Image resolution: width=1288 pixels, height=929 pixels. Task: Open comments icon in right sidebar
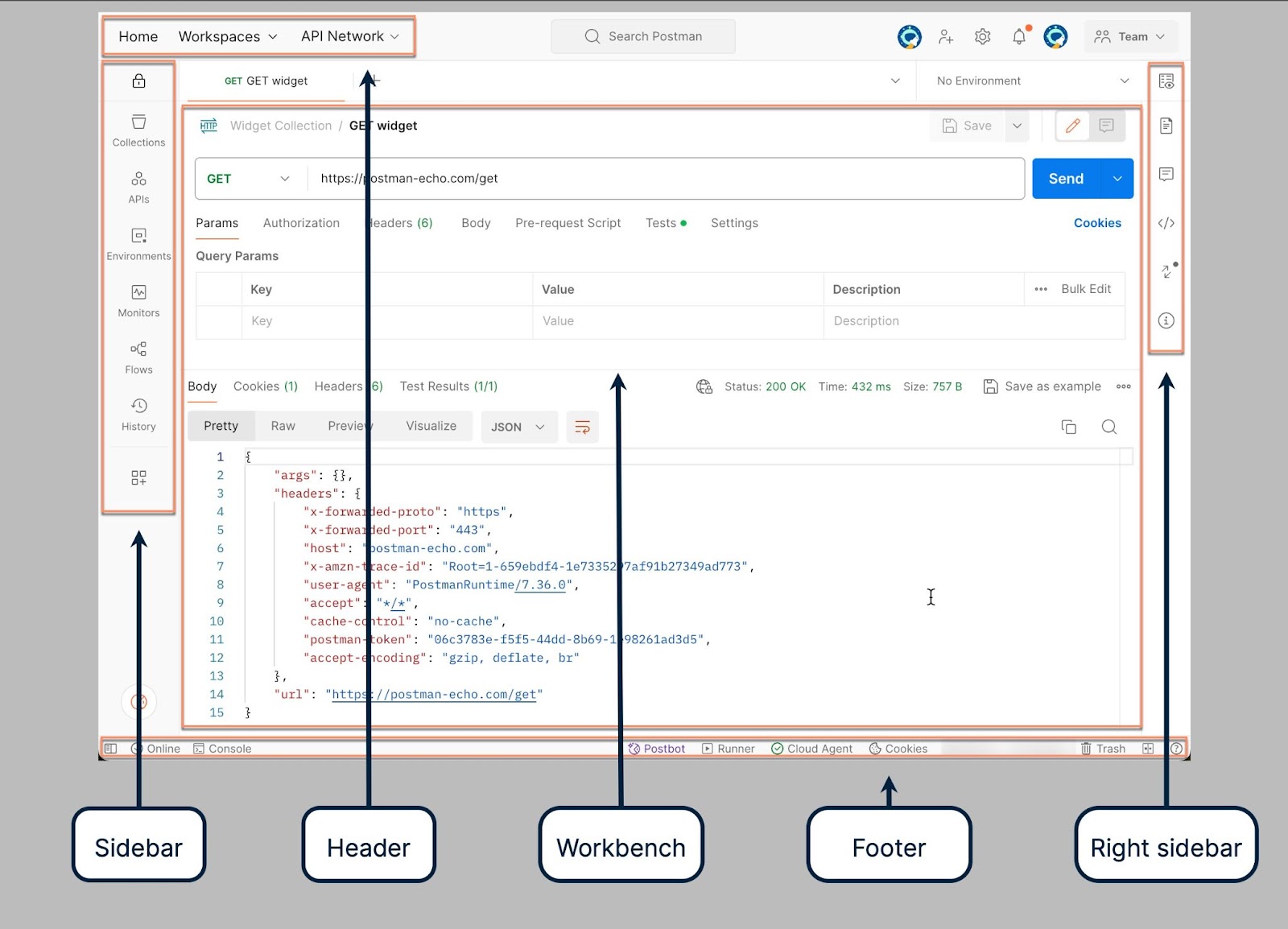click(1166, 174)
